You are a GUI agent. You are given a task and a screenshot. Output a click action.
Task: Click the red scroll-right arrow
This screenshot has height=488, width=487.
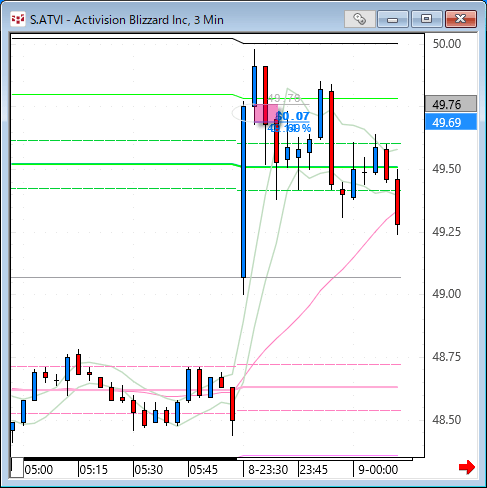click(x=467, y=467)
